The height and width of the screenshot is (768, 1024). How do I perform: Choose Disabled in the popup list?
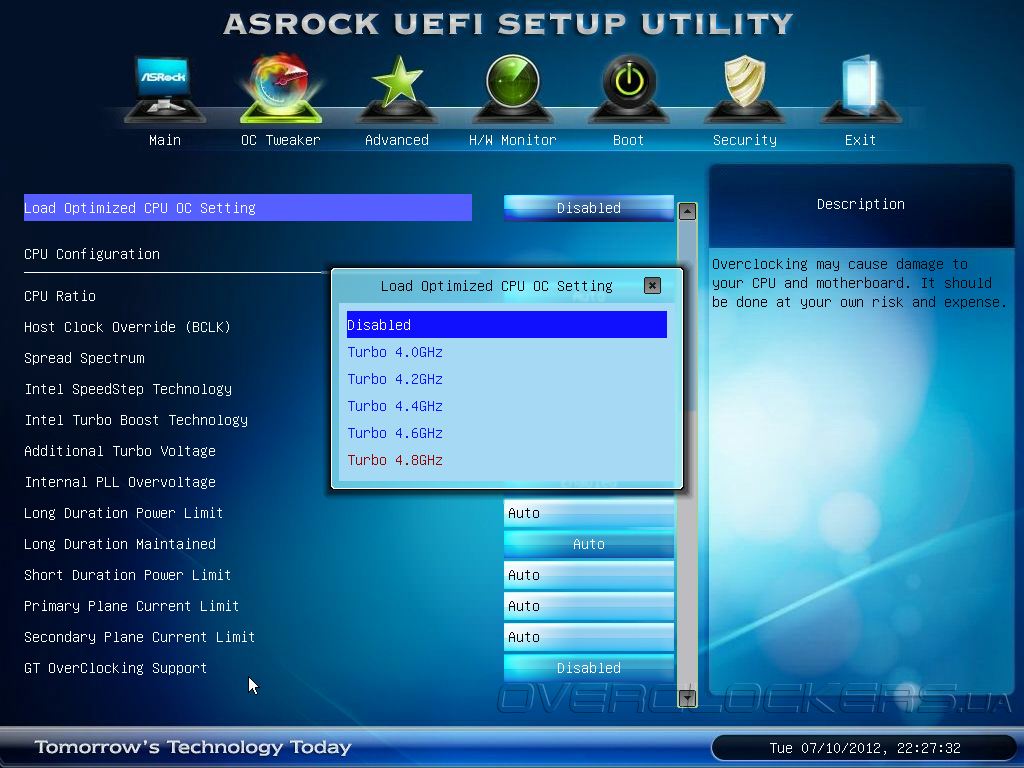coord(507,325)
